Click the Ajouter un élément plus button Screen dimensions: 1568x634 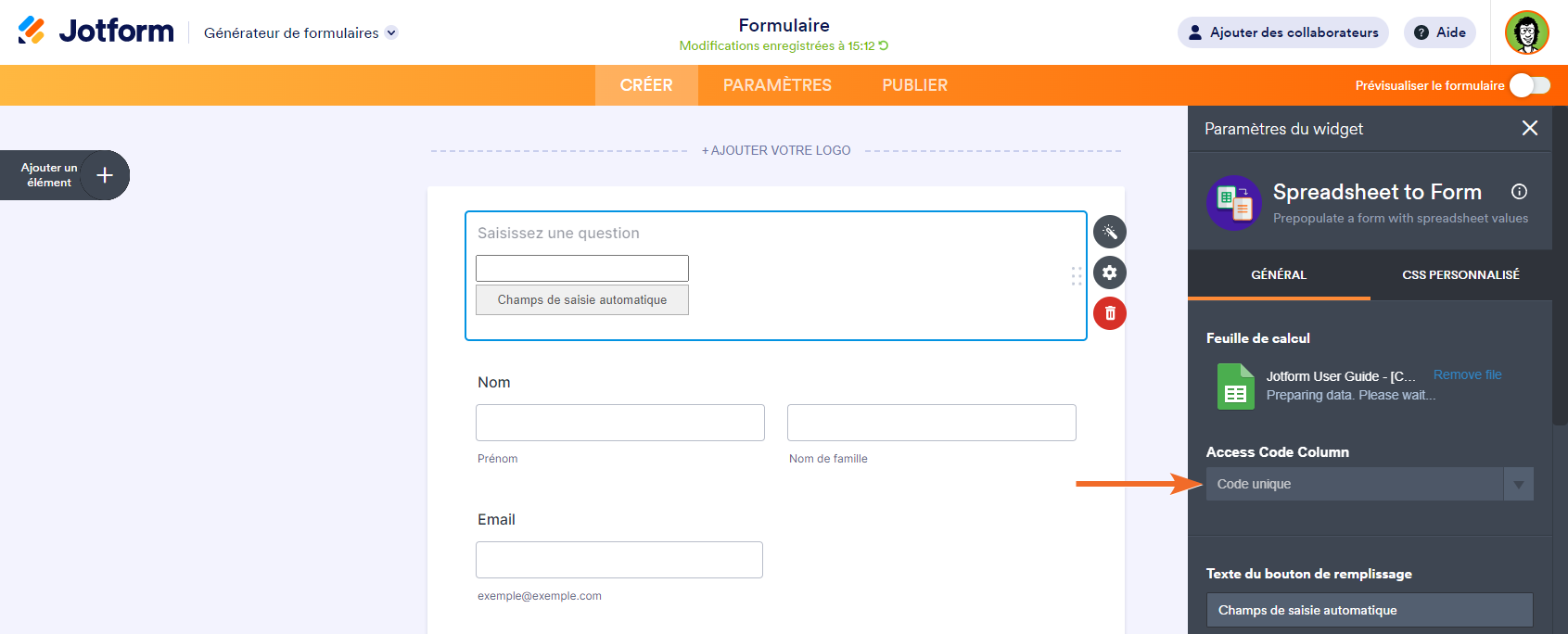pyautogui.click(x=105, y=175)
